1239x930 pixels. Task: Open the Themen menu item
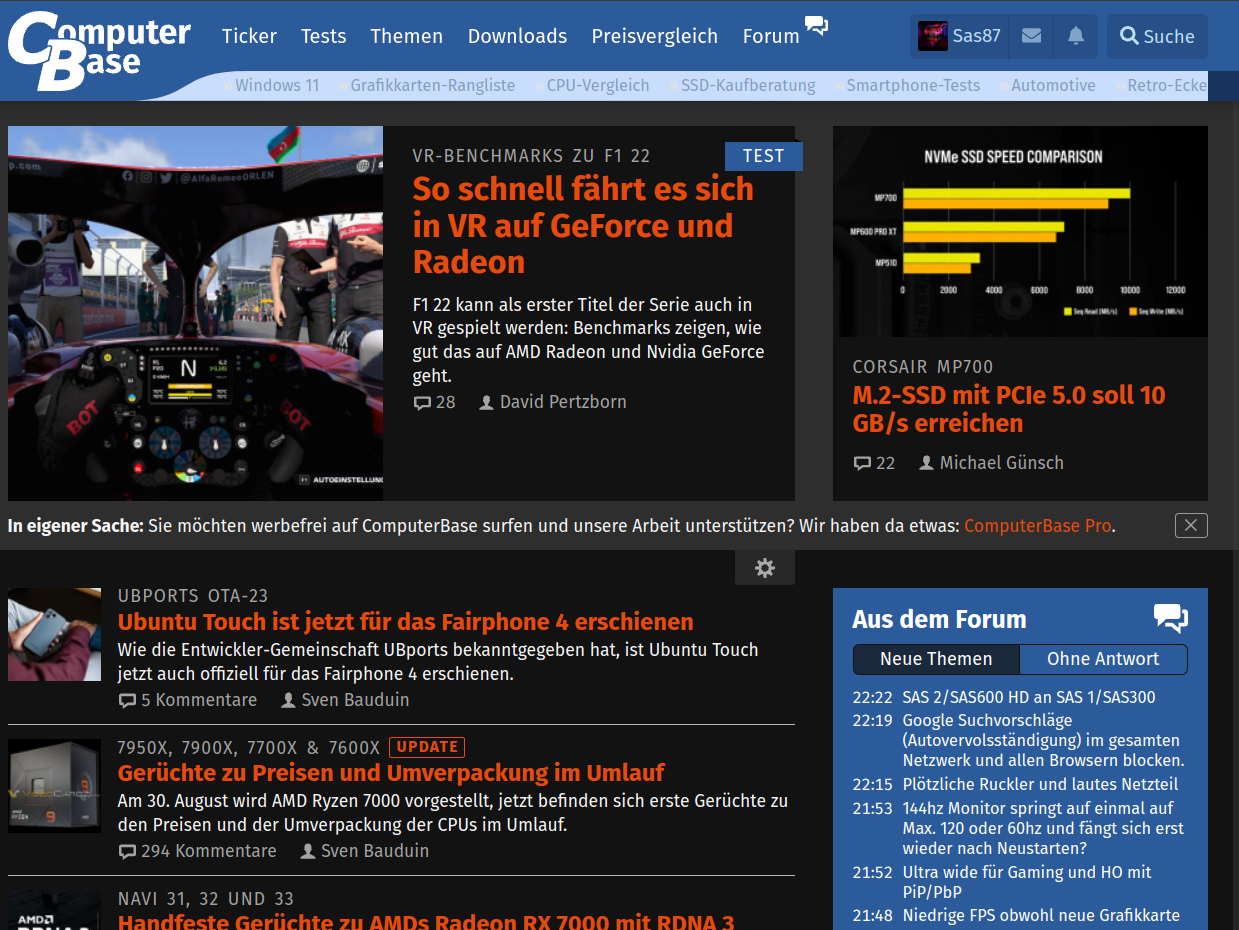click(x=406, y=36)
